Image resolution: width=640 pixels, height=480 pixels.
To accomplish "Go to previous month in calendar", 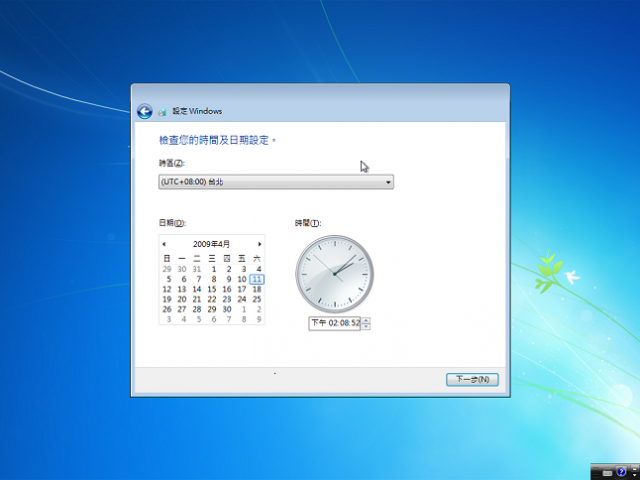I will pyautogui.click(x=164, y=244).
